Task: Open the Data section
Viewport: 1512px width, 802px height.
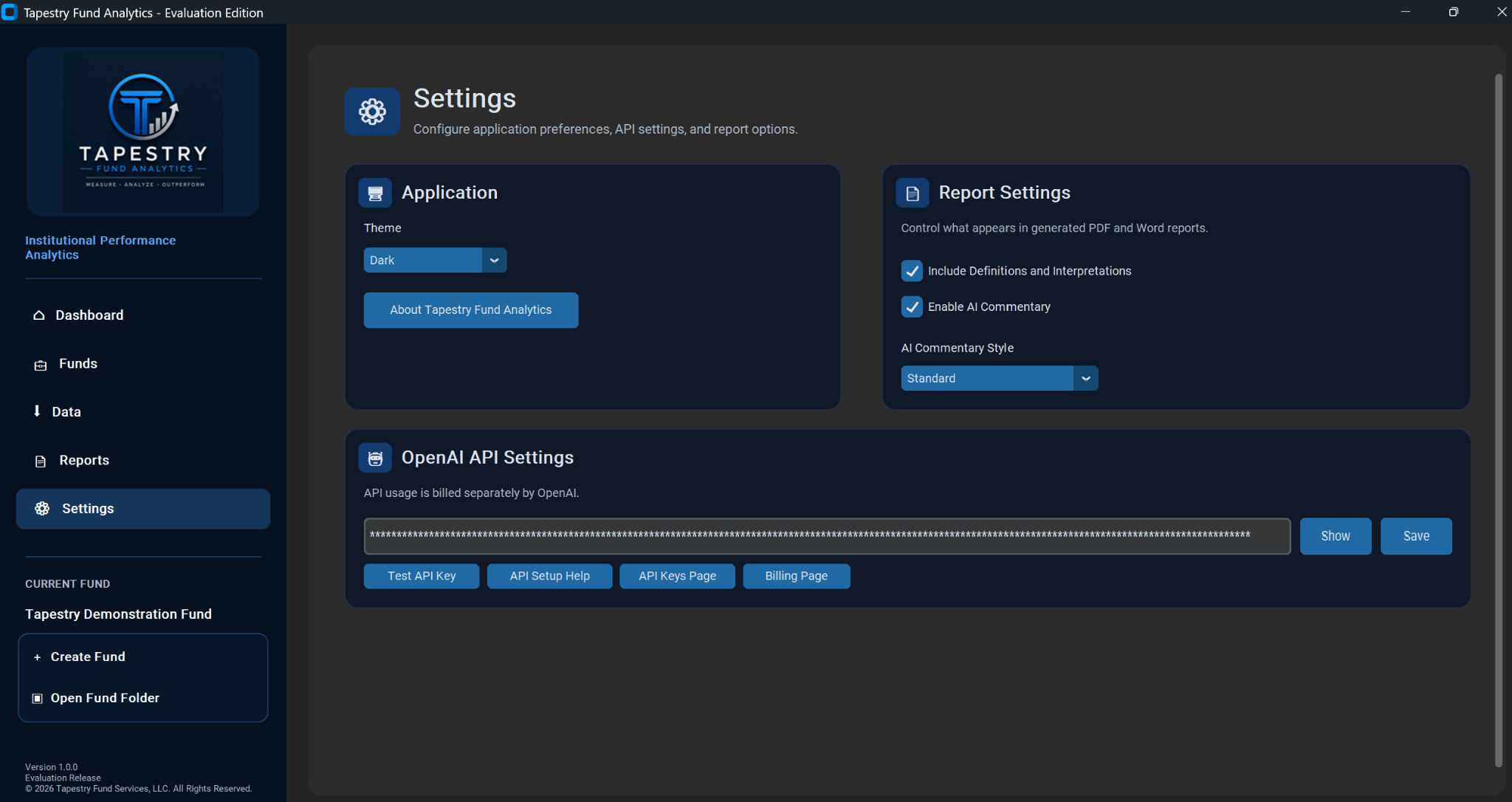Action: (143, 412)
